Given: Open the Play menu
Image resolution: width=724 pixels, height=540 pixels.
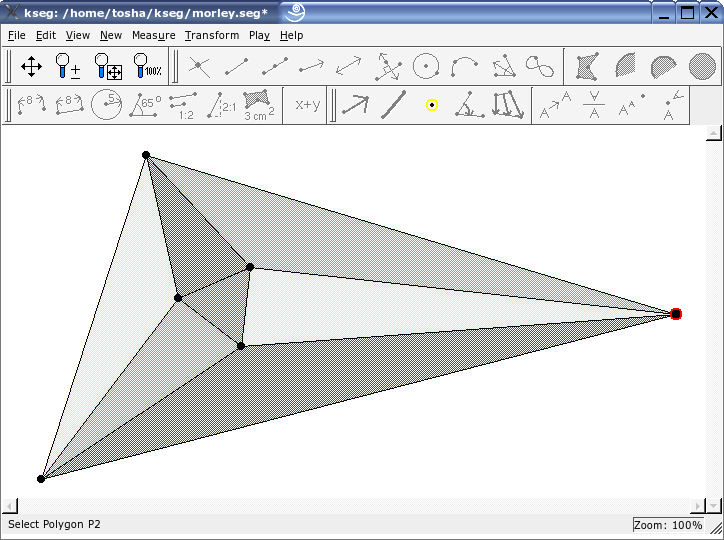Looking at the screenshot, I should (259, 35).
